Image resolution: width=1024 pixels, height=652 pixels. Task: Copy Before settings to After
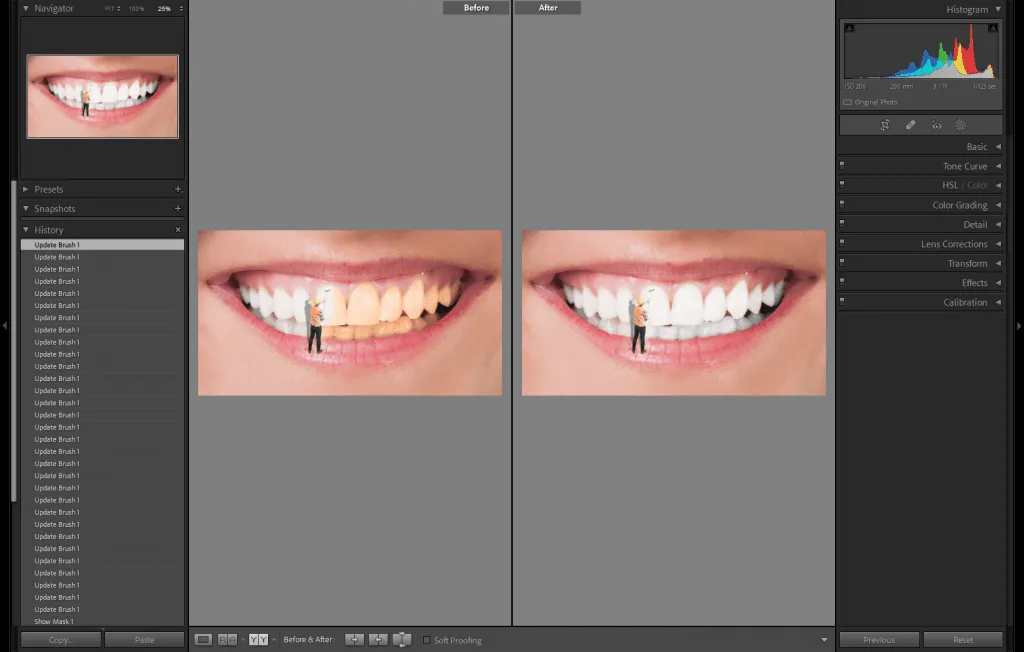coord(355,639)
